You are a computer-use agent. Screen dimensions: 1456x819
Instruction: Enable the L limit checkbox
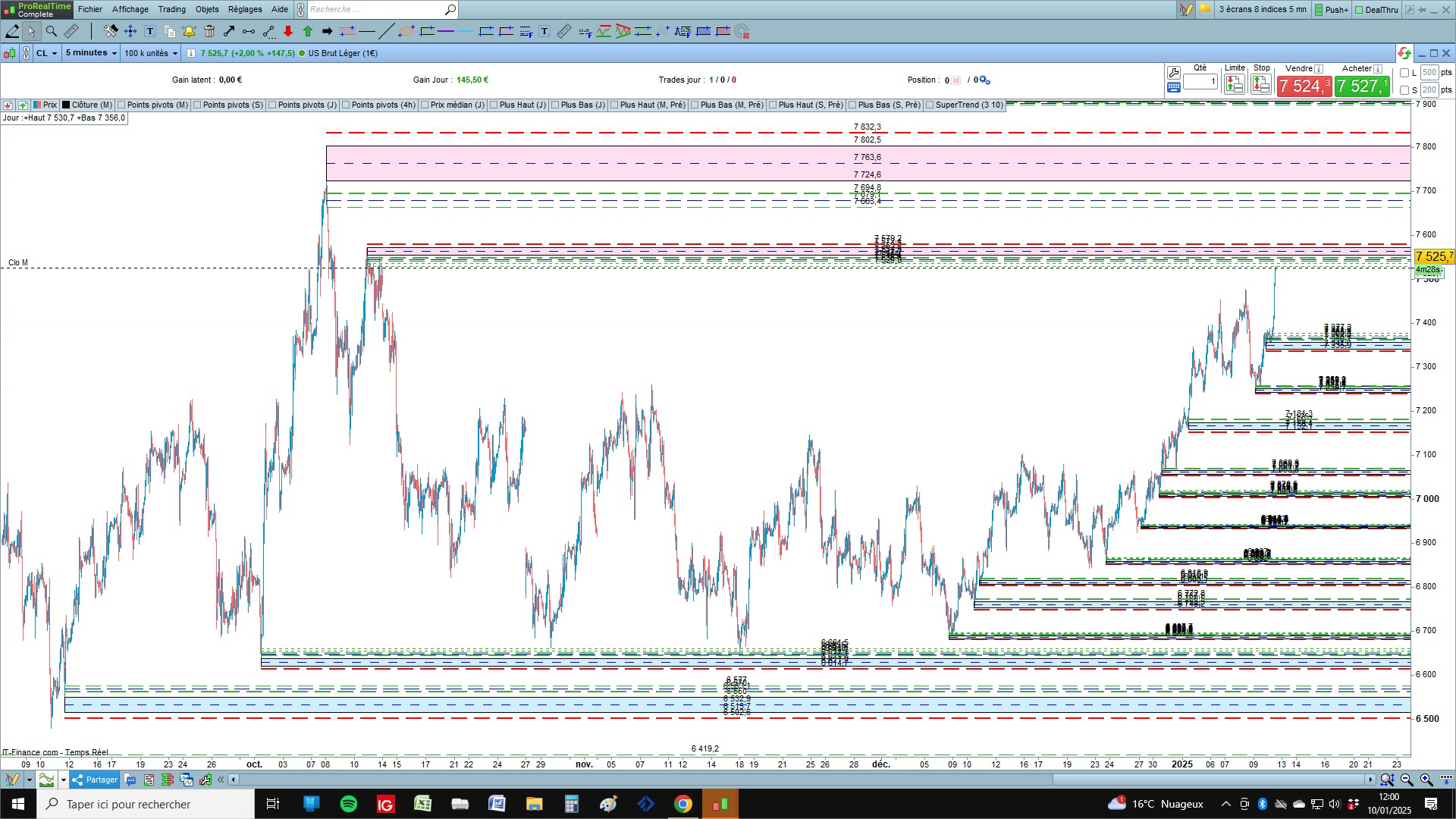pos(1404,73)
